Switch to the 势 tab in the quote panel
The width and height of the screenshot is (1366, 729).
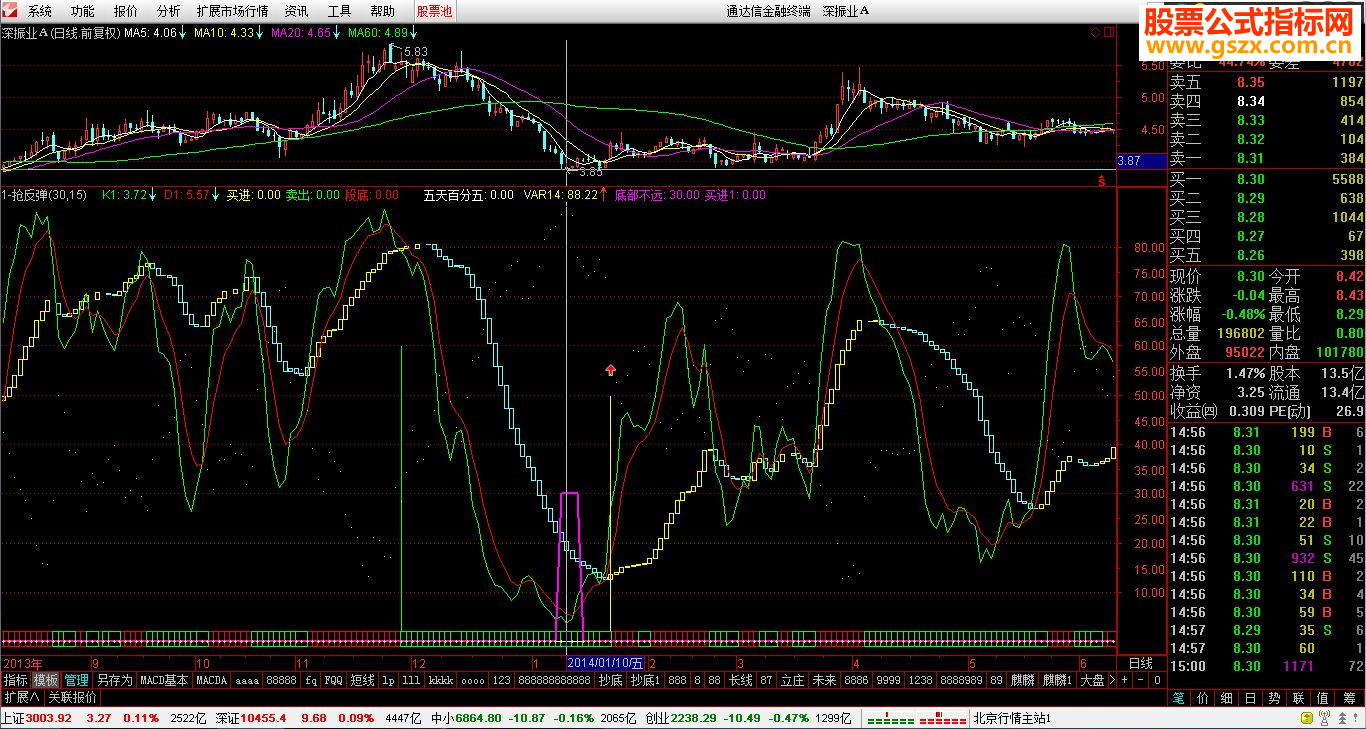[x=1275, y=697]
